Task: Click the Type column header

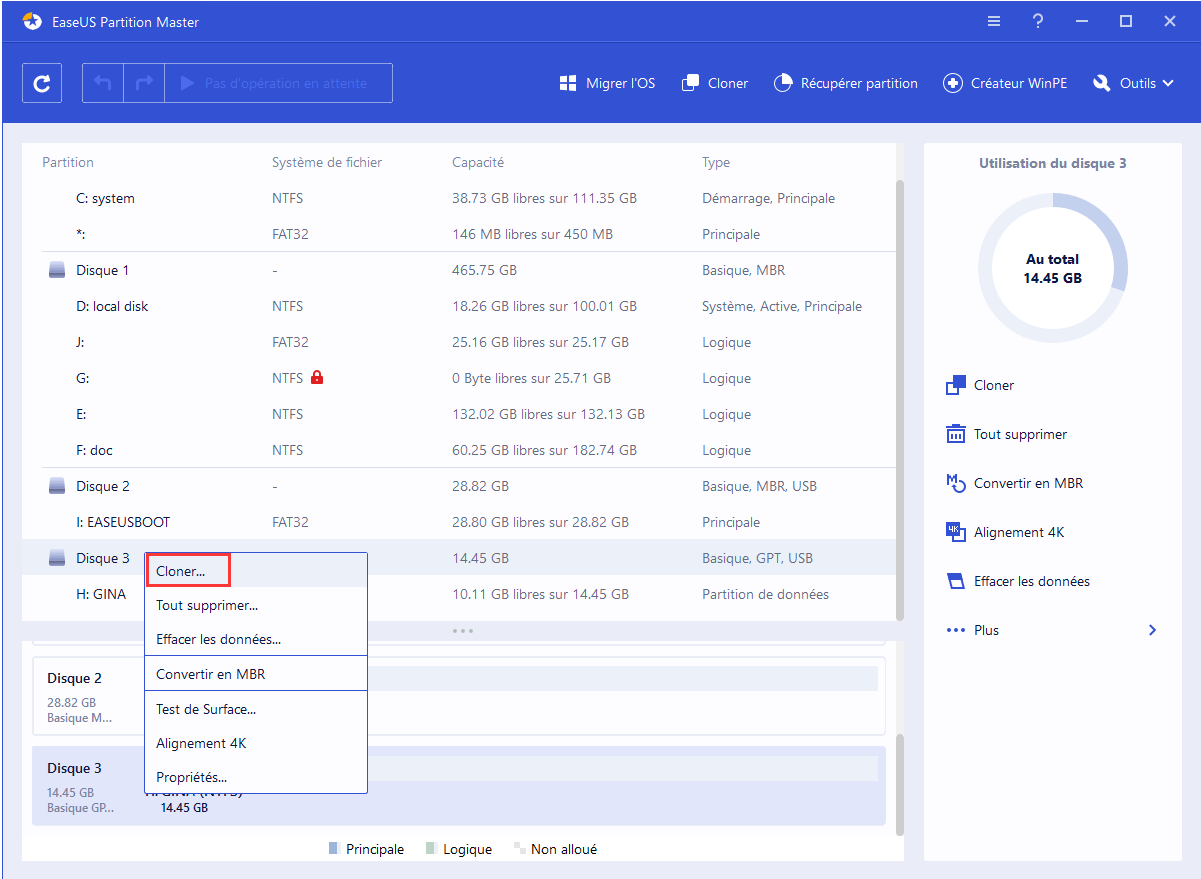Action: pos(716,162)
